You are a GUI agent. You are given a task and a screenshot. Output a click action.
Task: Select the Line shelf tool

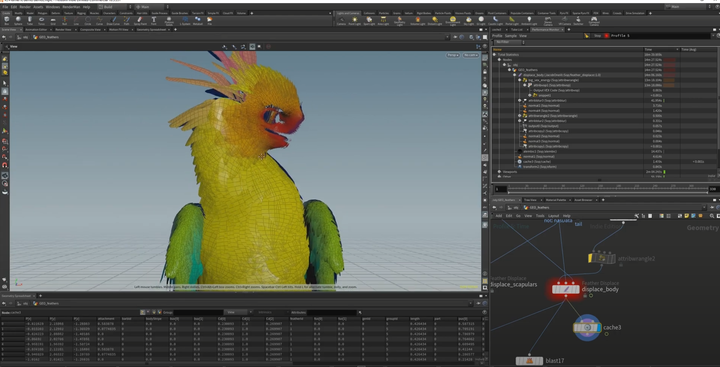coord(76,20)
